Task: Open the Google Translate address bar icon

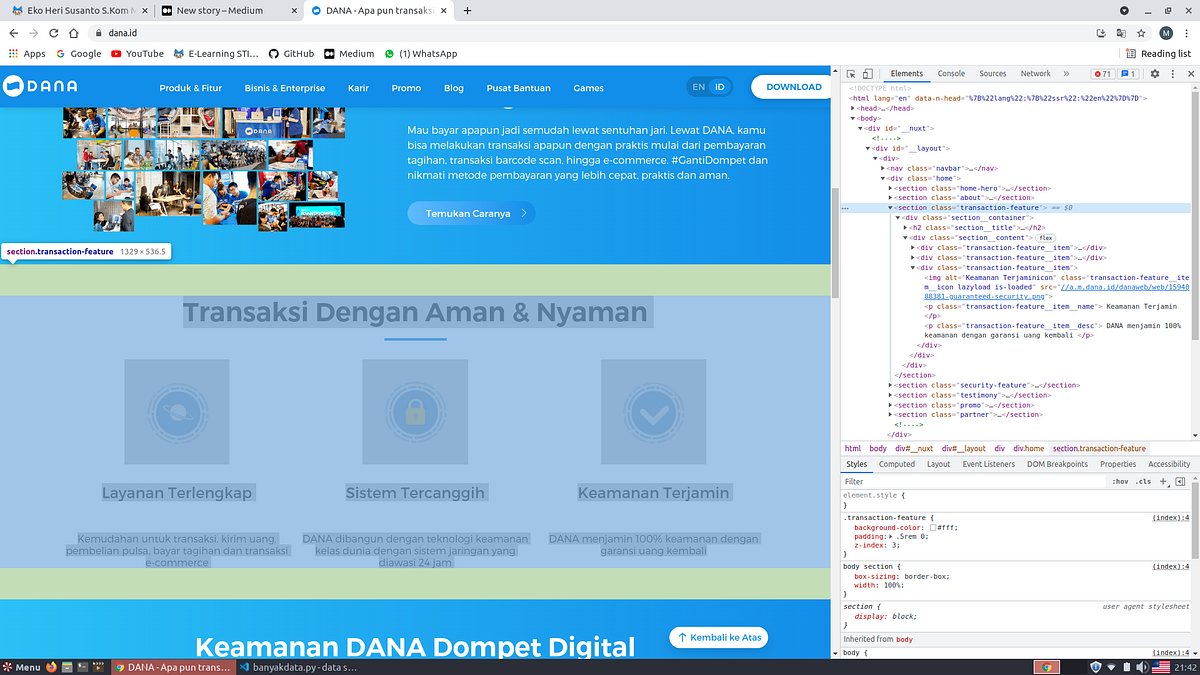Action: (1120, 33)
